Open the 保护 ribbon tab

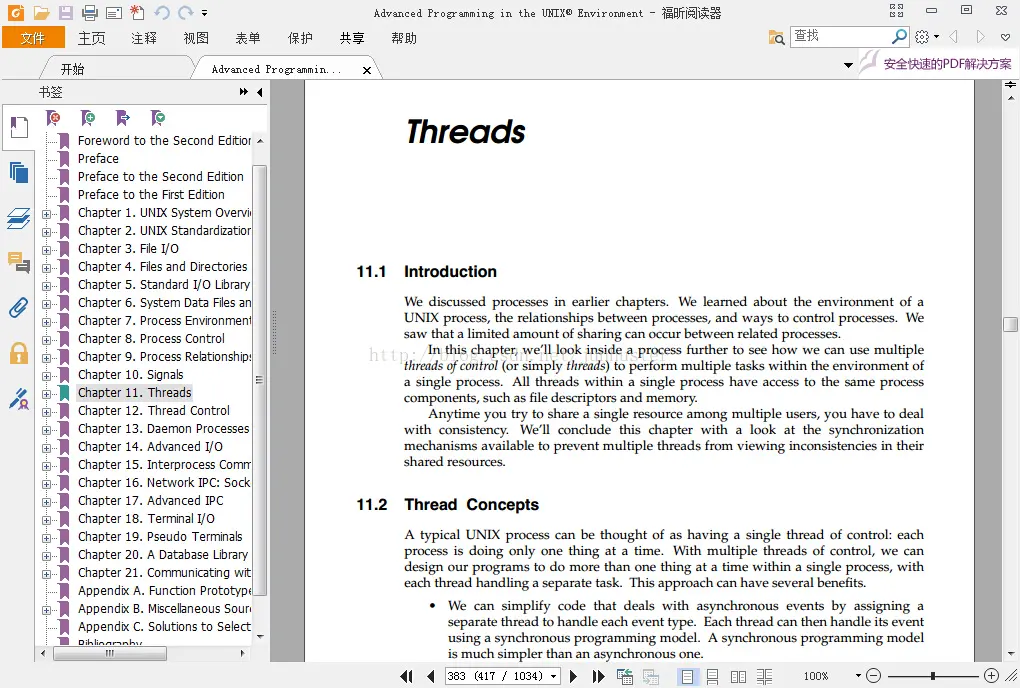point(300,38)
